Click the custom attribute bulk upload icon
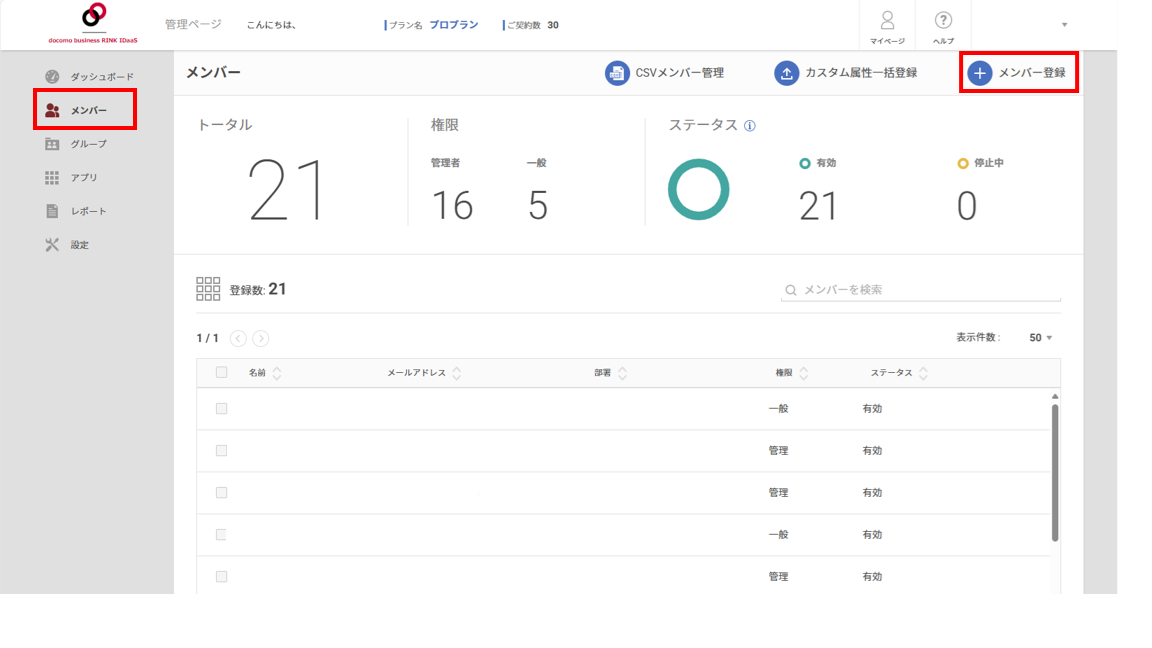 [787, 73]
